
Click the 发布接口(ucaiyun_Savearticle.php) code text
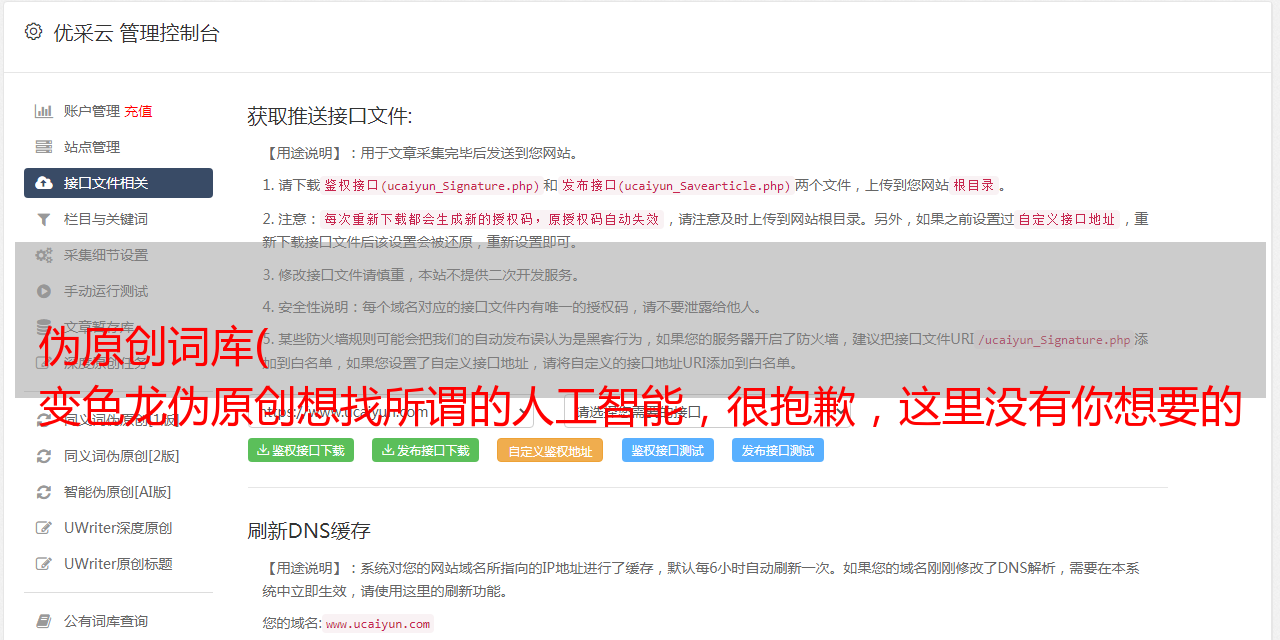pyautogui.click(x=677, y=185)
